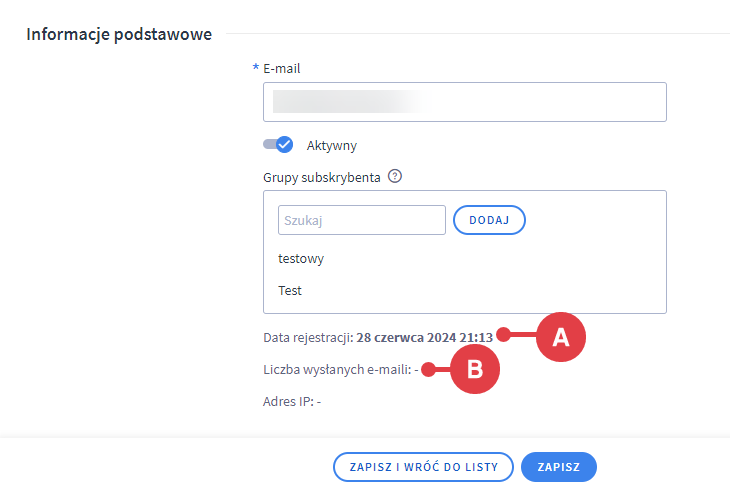Click the E-mail field label

pos(281,69)
